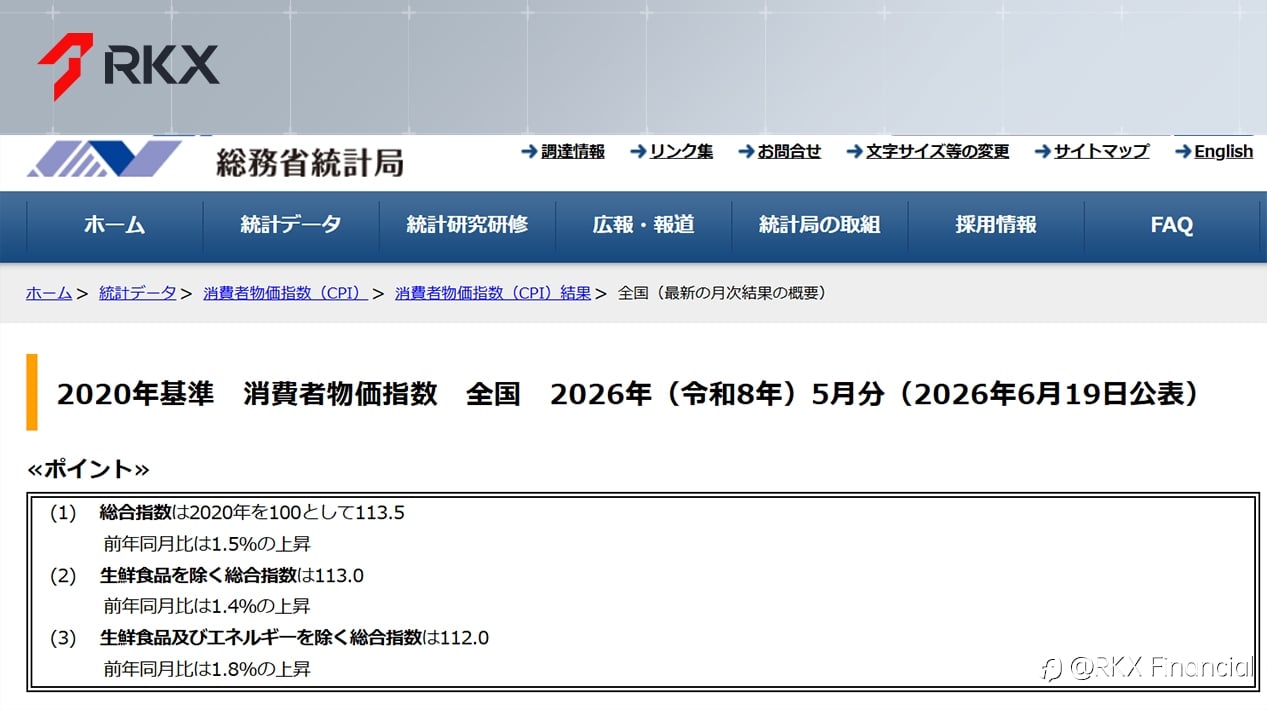This screenshot has height=710, width=1267.
Task: Click the ≪ポイント≫ heading
Action: tap(88, 469)
